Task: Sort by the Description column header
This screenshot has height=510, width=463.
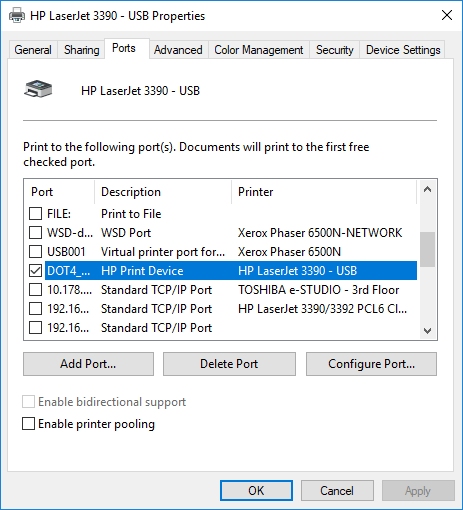Action: click(163, 192)
